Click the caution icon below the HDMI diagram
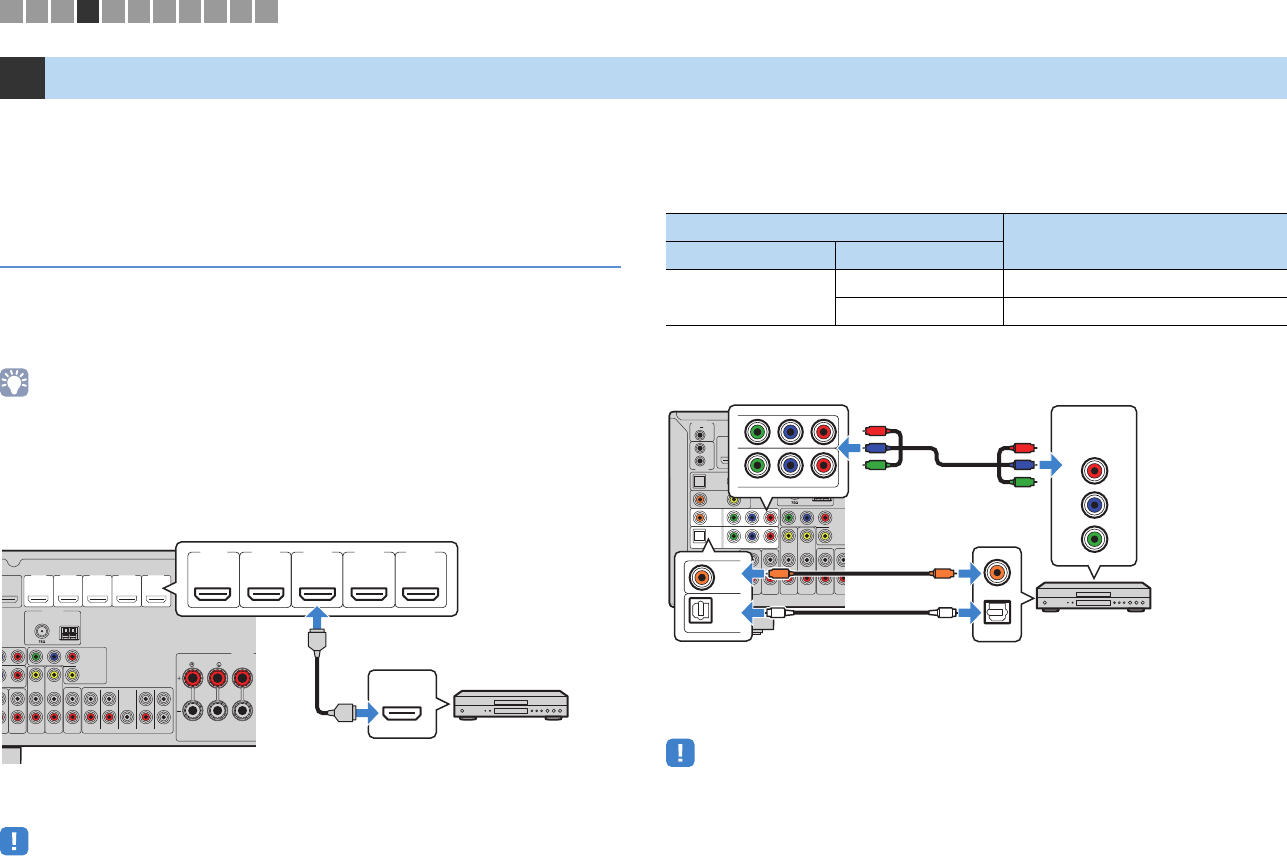This screenshot has height=856, width=1287. pyautogui.click(x=14, y=839)
